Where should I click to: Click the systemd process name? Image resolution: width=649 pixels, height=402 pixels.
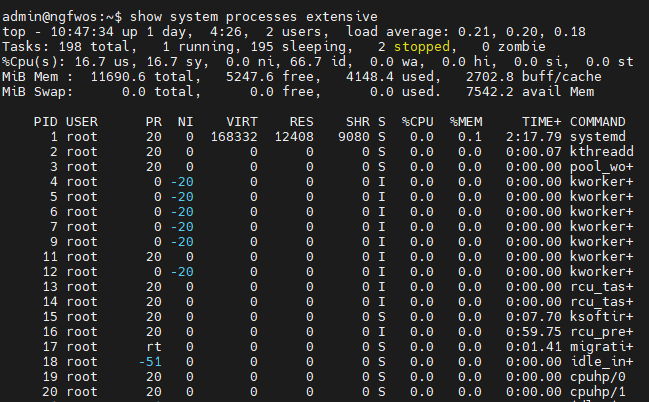[x=598, y=135]
